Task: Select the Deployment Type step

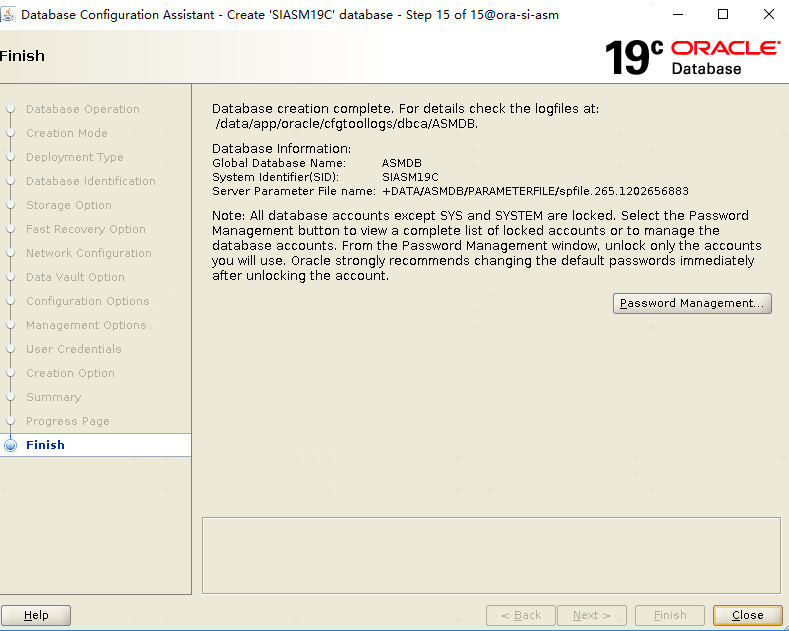Action: tap(75, 157)
